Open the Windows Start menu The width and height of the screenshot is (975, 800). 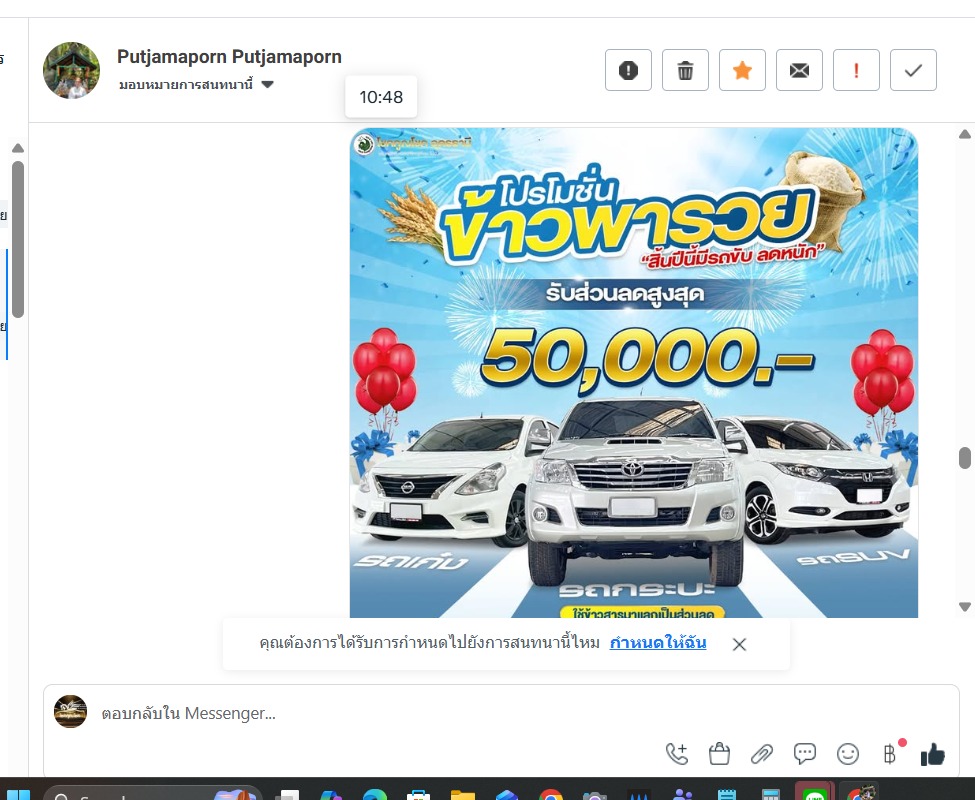click(17, 796)
